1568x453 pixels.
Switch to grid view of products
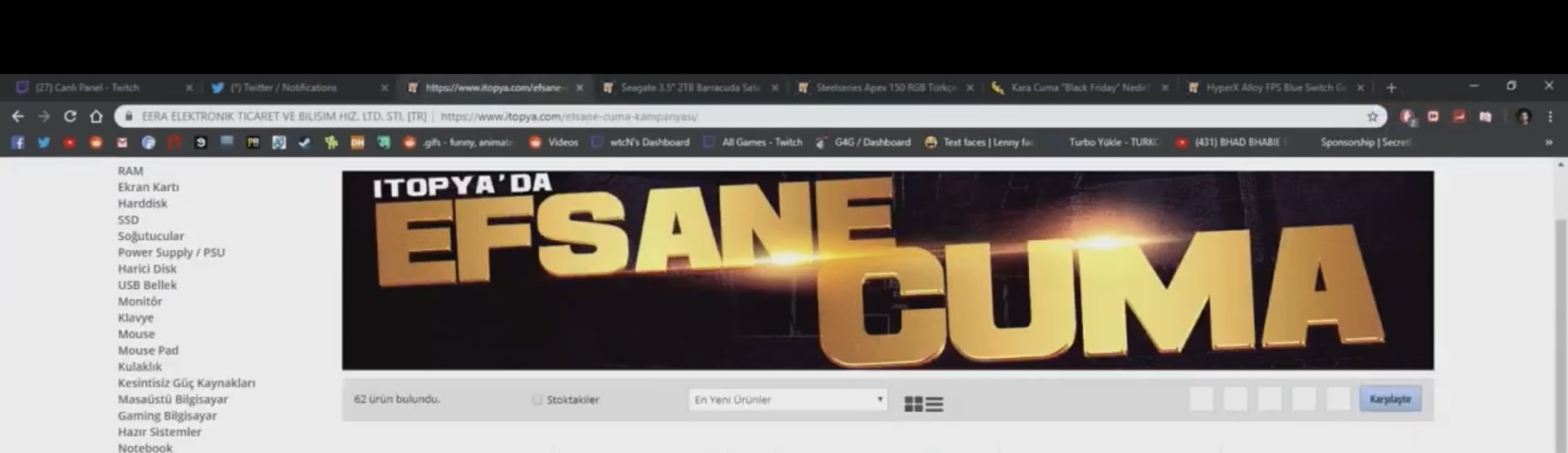(x=913, y=404)
